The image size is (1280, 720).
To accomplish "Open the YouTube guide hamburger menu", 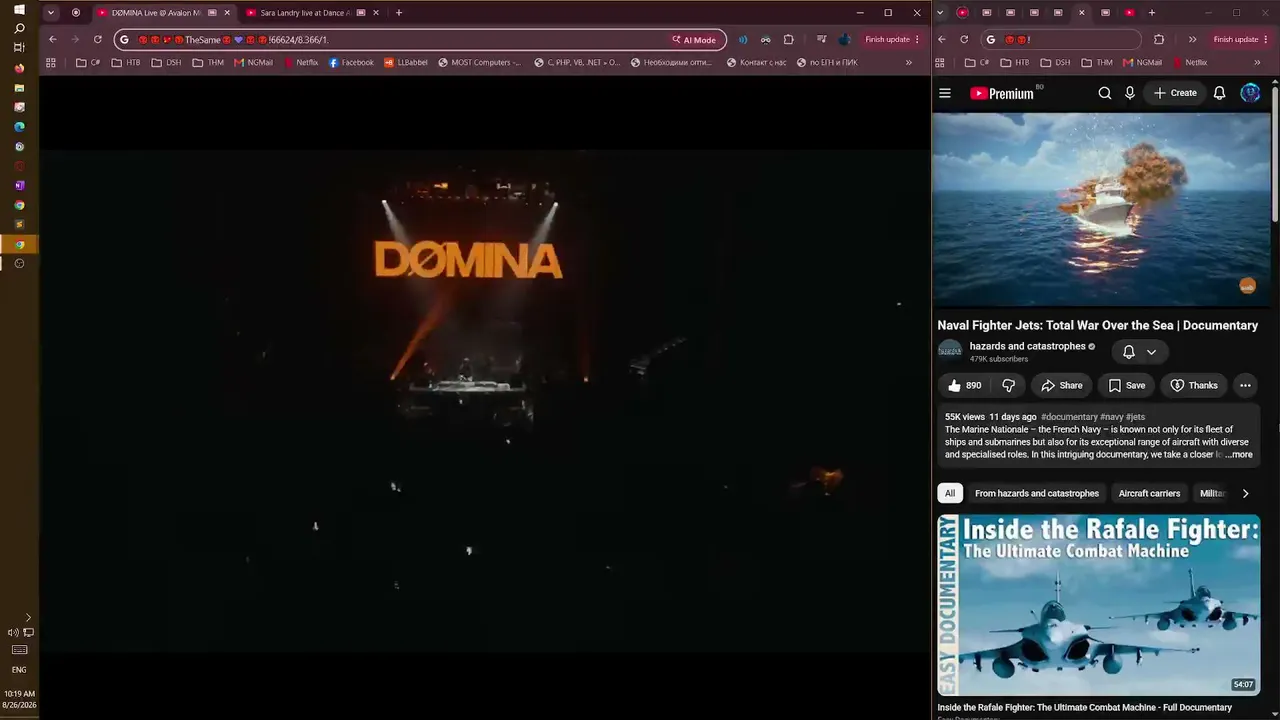I will (x=945, y=93).
